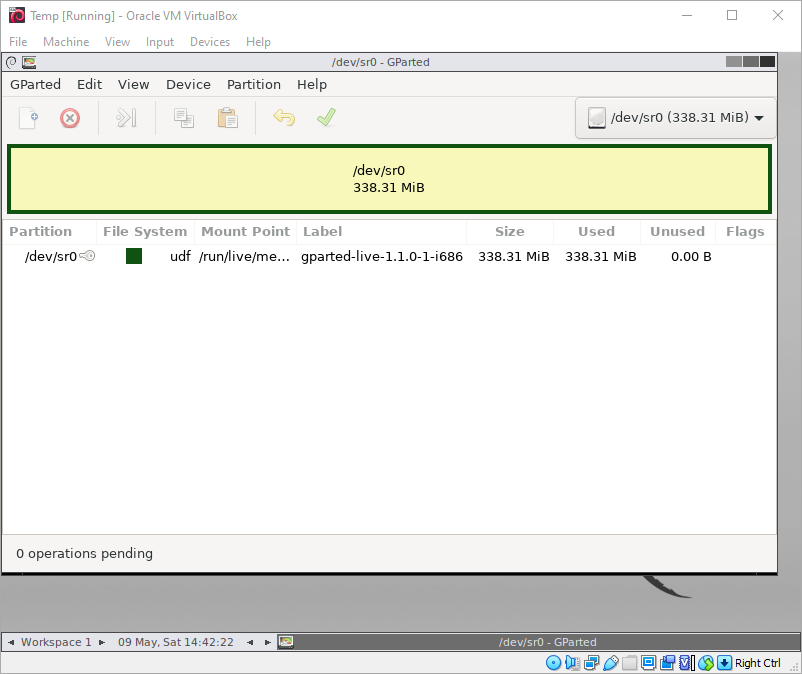802x674 pixels.
Task: Open the VirtualBox Devices menu
Action: tap(210, 42)
